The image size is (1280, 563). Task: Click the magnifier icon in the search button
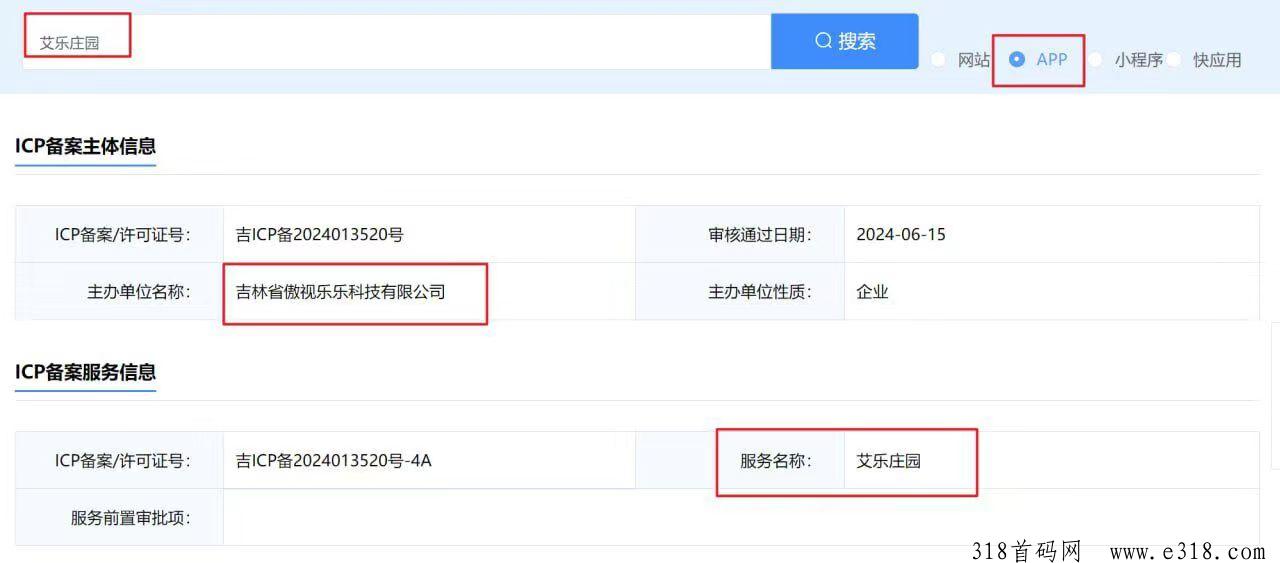click(824, 41)
